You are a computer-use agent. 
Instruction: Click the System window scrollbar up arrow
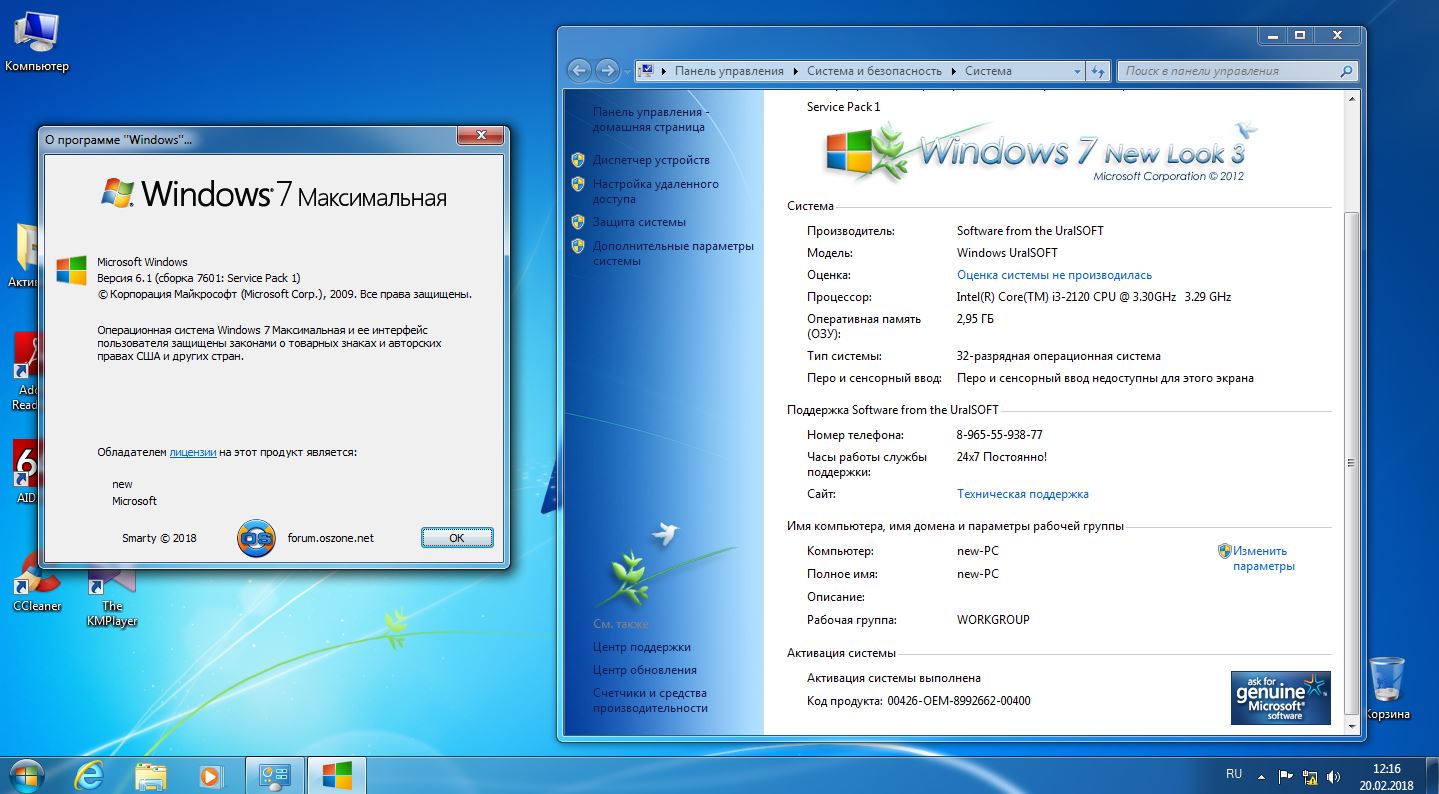click(1351, 99)
